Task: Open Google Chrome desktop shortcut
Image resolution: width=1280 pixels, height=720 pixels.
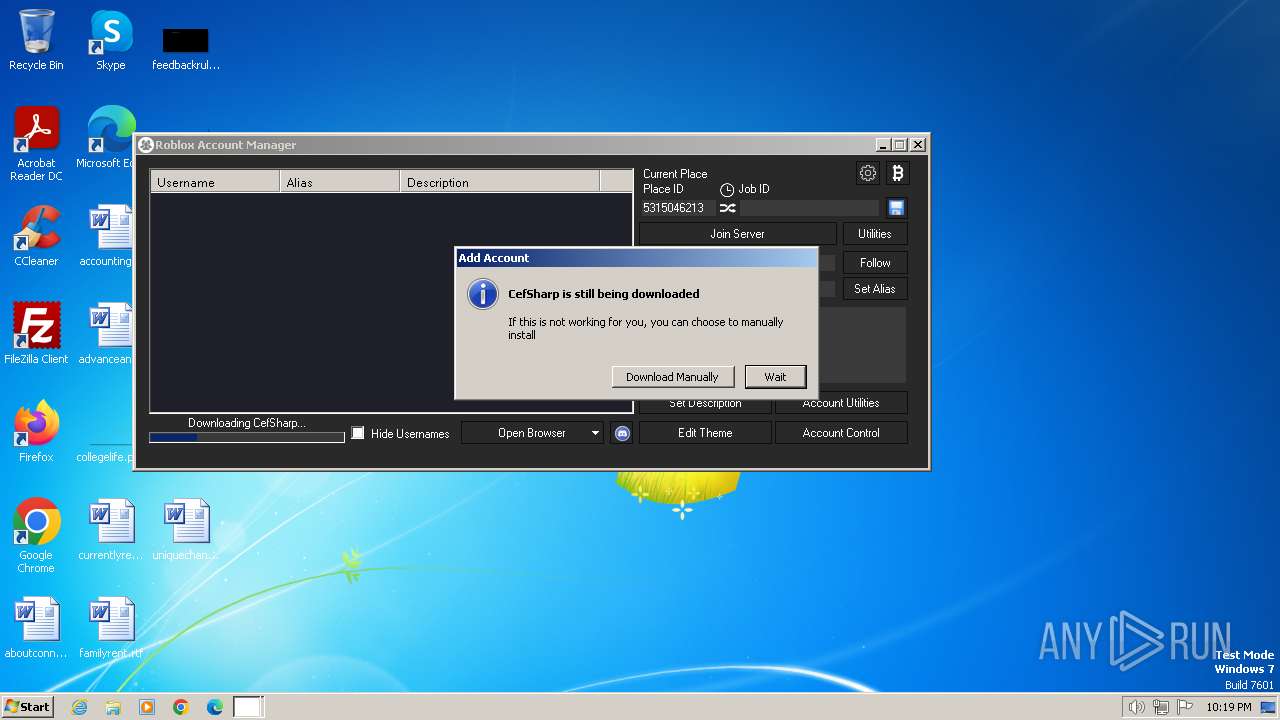Action: pos(36,536)
